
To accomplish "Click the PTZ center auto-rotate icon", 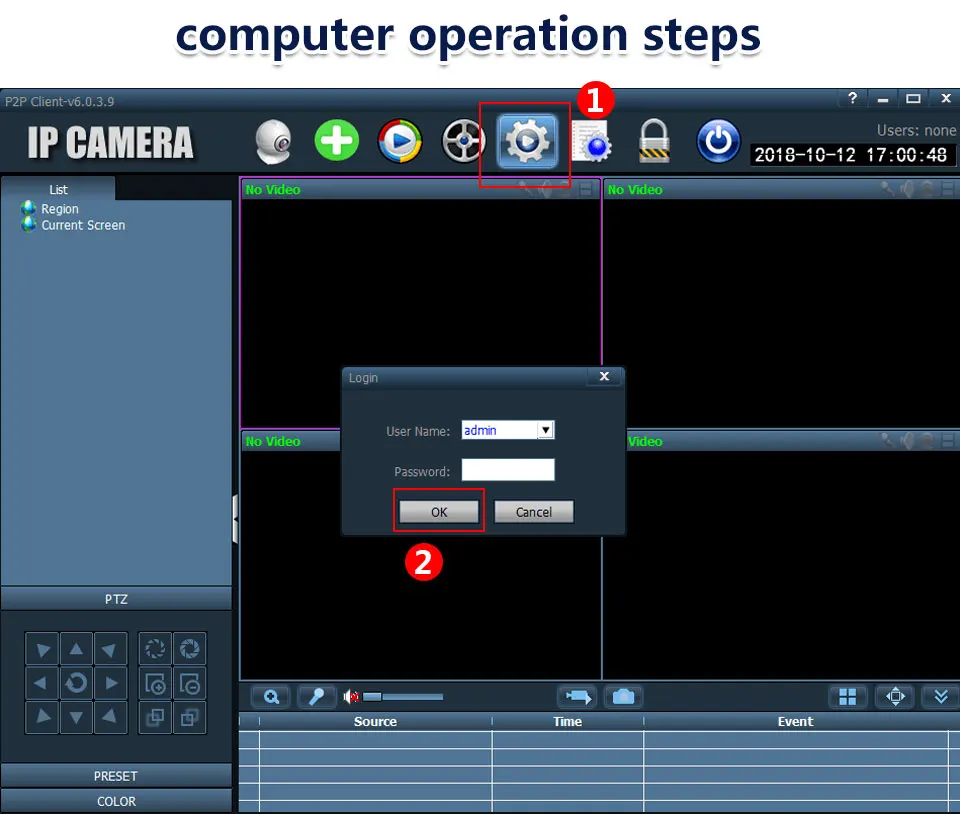I will (76, 682).
